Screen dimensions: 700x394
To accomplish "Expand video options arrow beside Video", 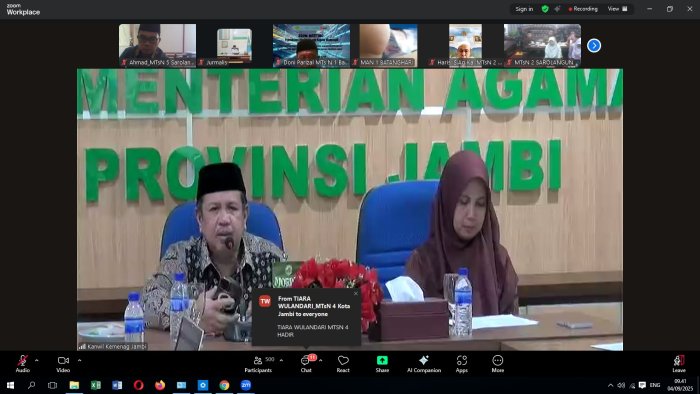I will [79, 360].
